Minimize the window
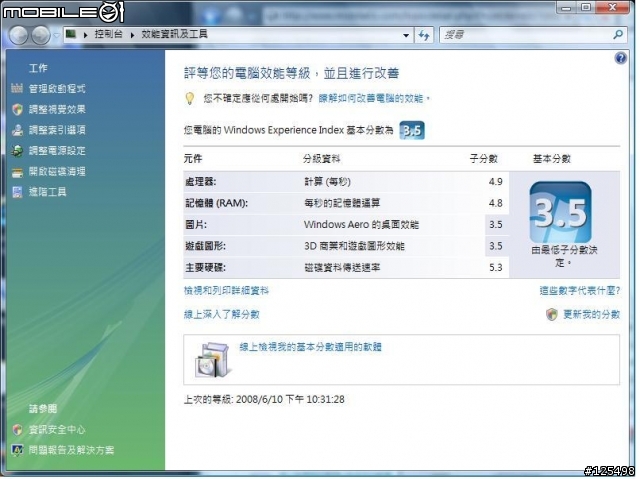 point(566,7)
